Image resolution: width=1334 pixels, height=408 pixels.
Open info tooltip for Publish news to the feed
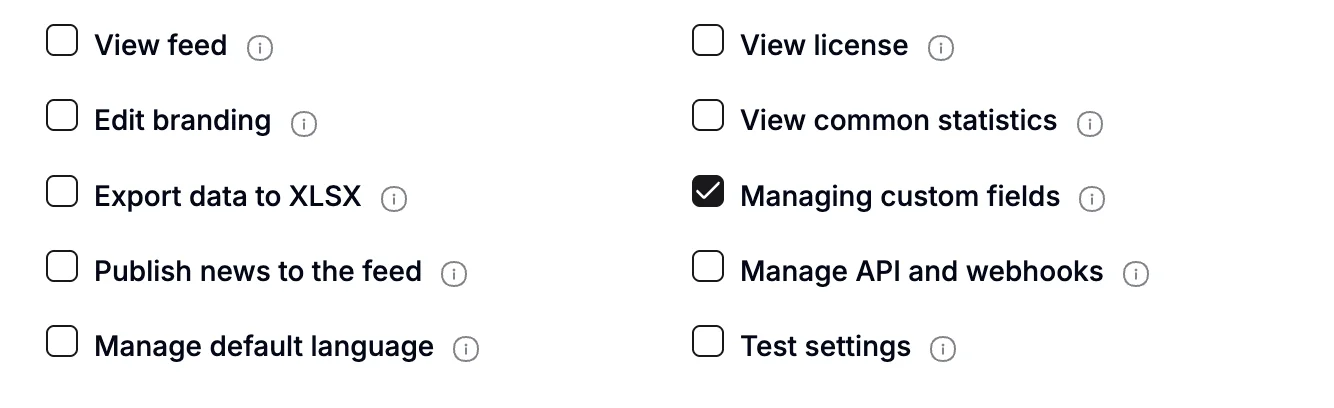[x=455, y=274]
